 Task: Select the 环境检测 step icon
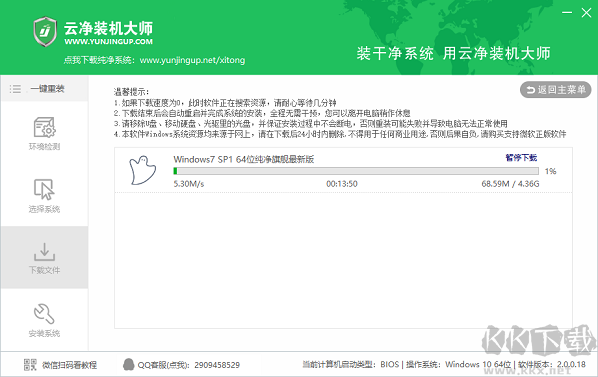click(44, 127)
